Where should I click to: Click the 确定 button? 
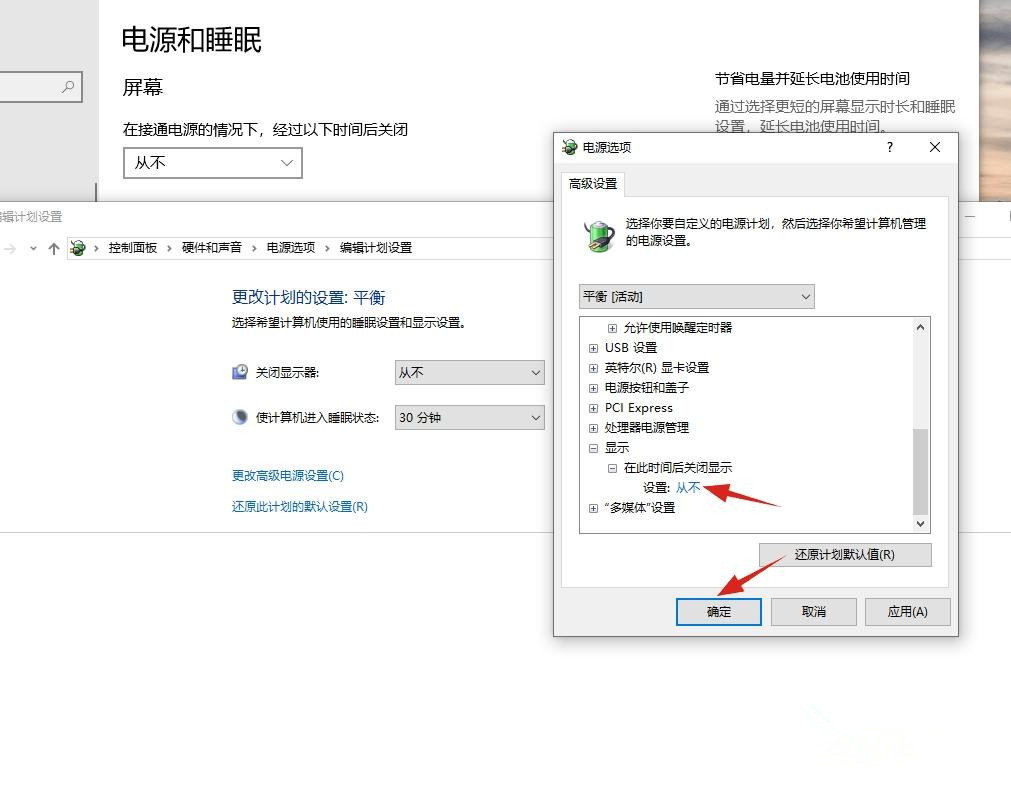[718, 611]
